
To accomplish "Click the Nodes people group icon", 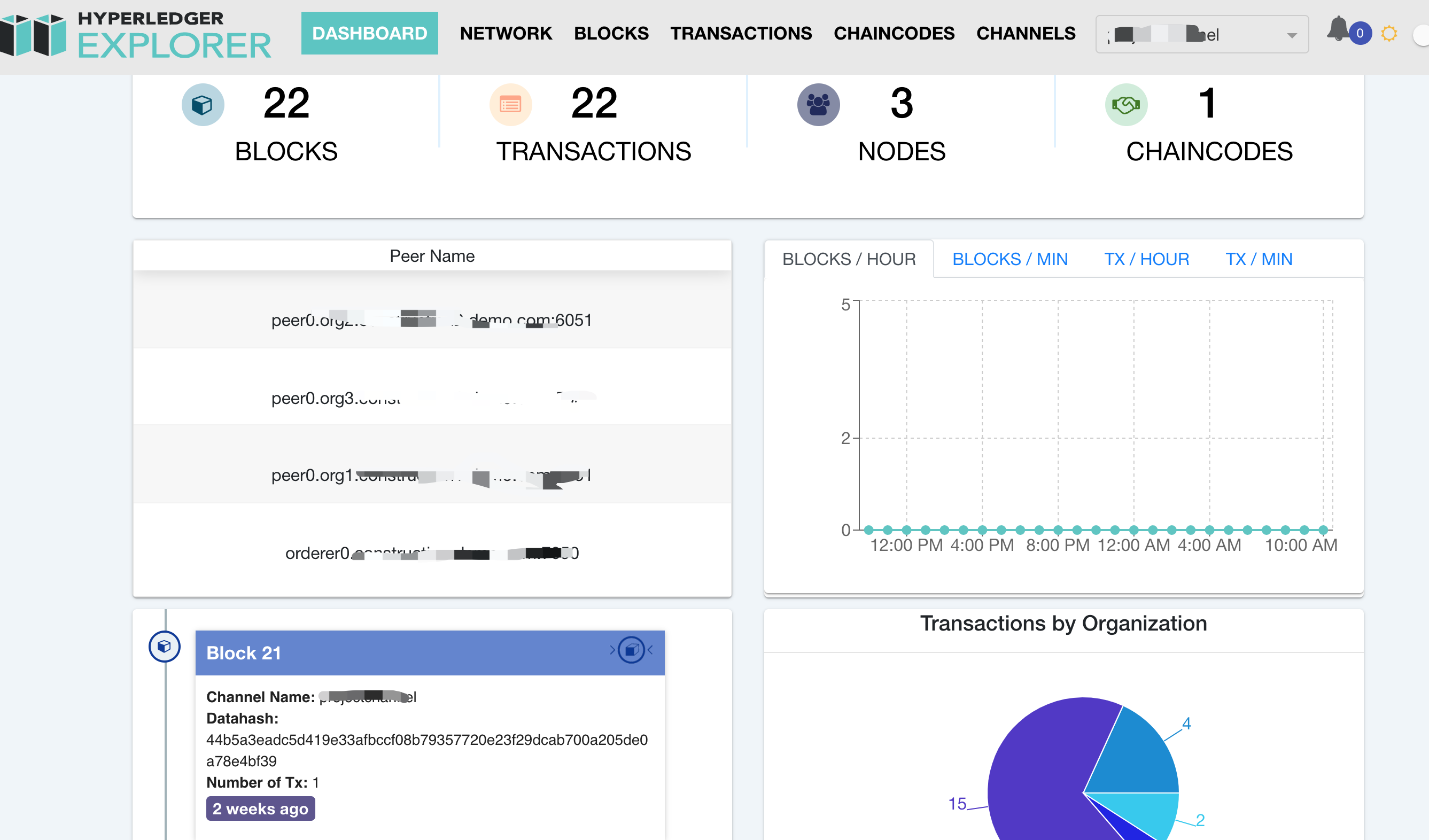I will click(x=818, y=105).
